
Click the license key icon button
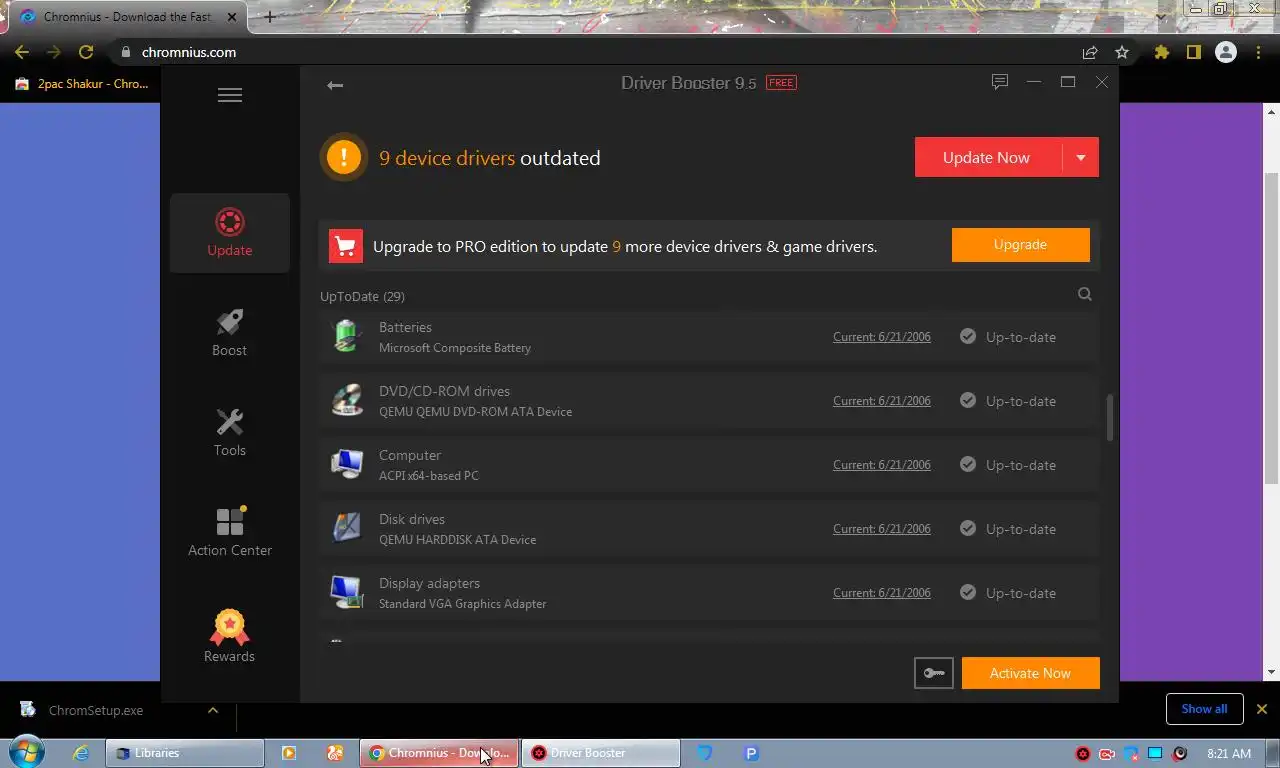pyautogui.click(x=934, y=673)
